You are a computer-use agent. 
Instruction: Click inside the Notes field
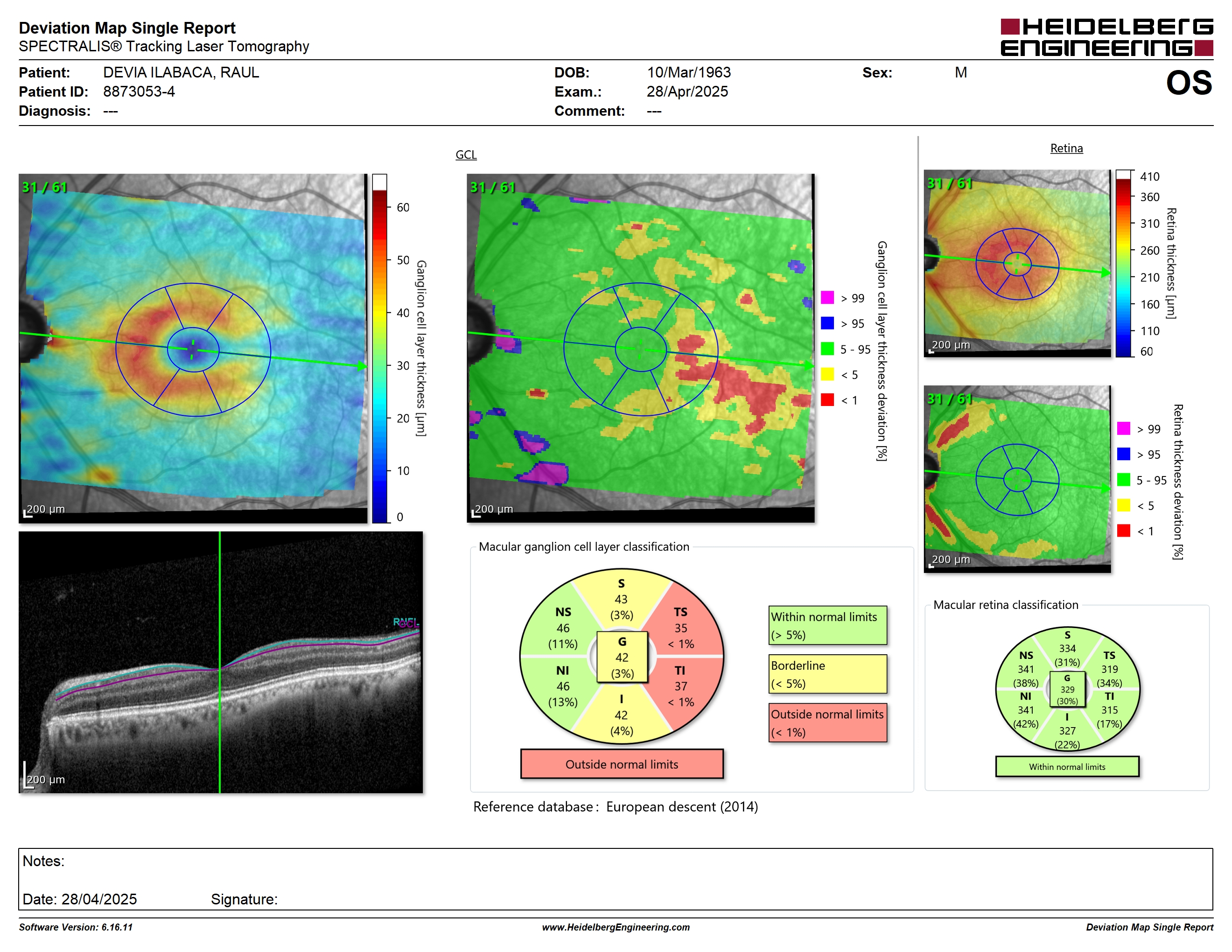point(616,879)
